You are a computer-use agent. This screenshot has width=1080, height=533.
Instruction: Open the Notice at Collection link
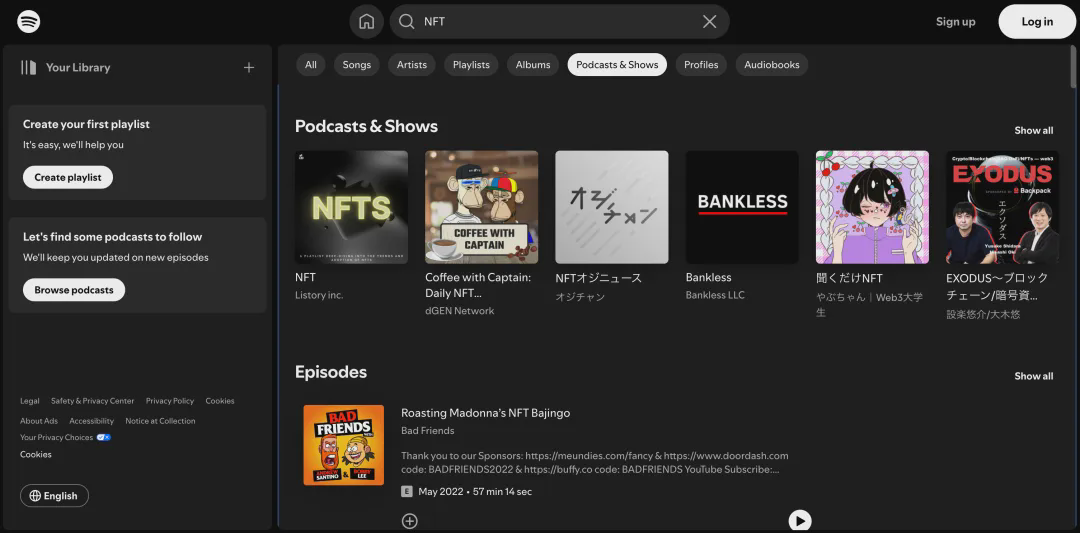click(160, 421)
